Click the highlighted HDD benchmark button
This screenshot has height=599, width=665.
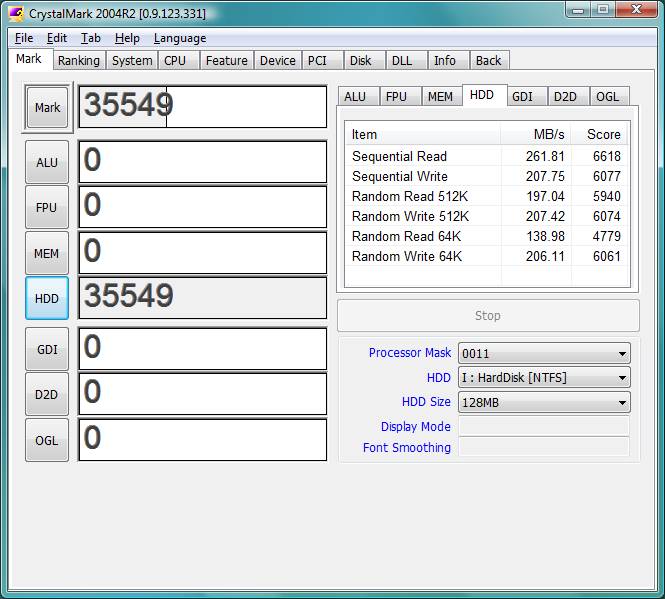coord(47,298)
